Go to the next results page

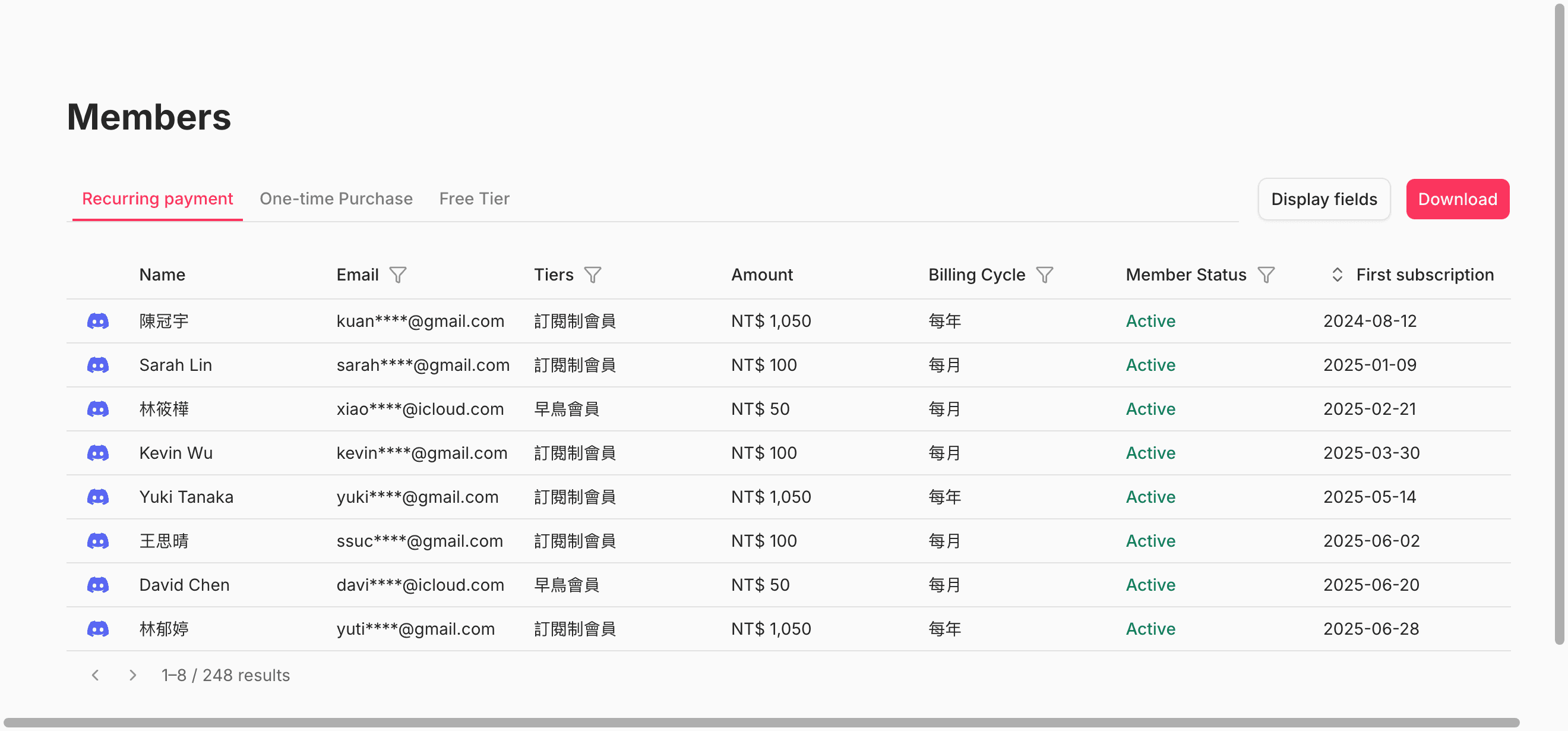point(132,675)
